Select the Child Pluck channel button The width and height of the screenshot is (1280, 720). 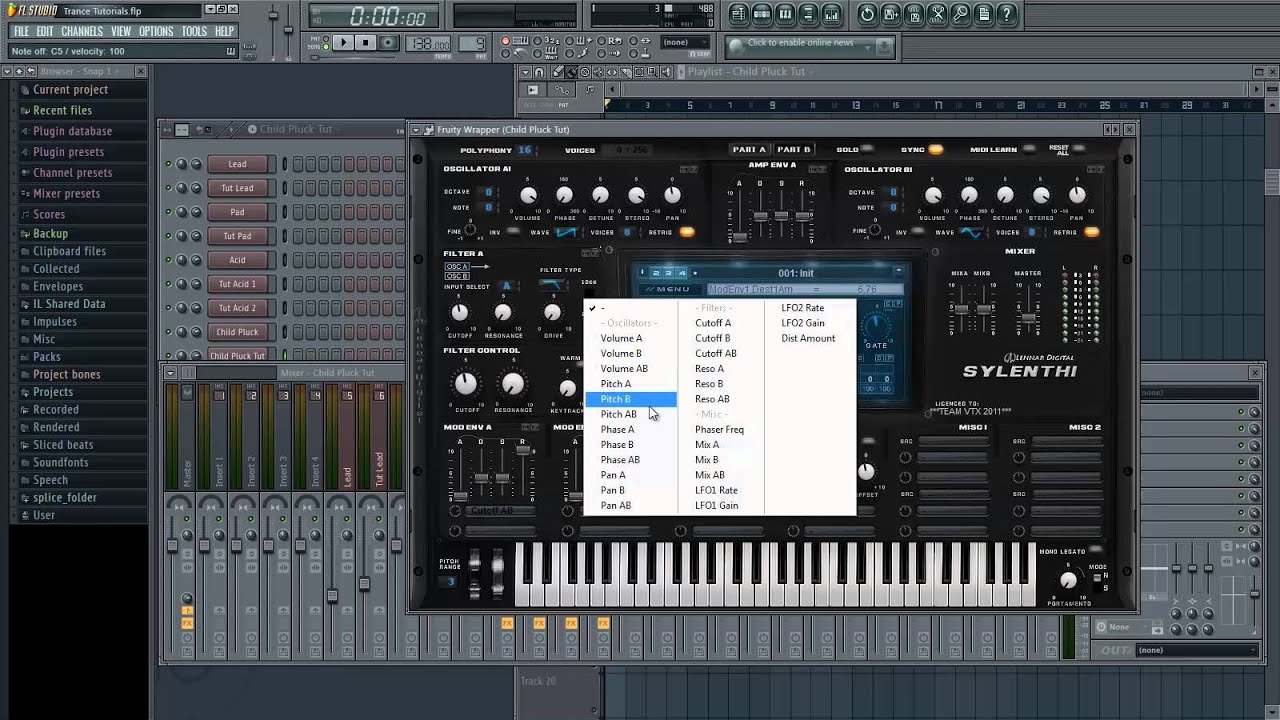(x=237, y=332)
